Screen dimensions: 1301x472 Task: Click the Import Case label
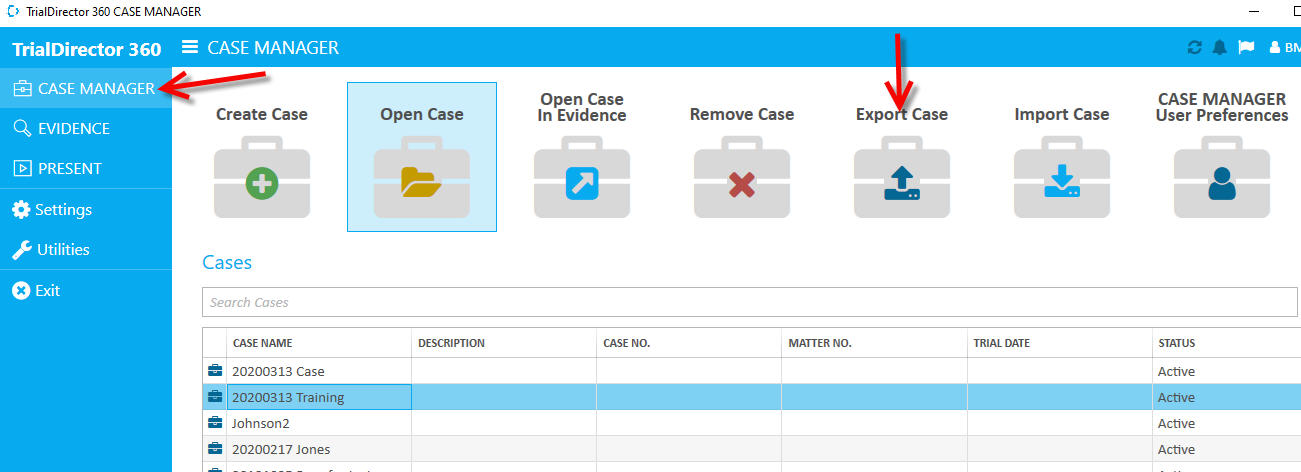(1062, 114)
